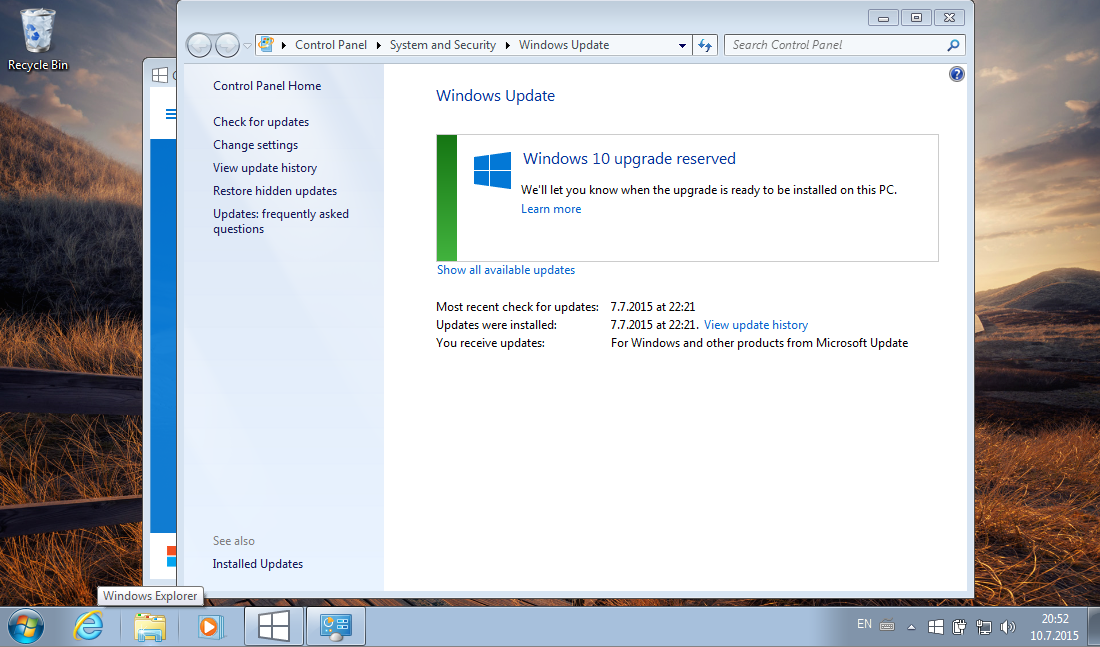Click Windows logo in background window title

pyautogui.click(x=160, y=75)
